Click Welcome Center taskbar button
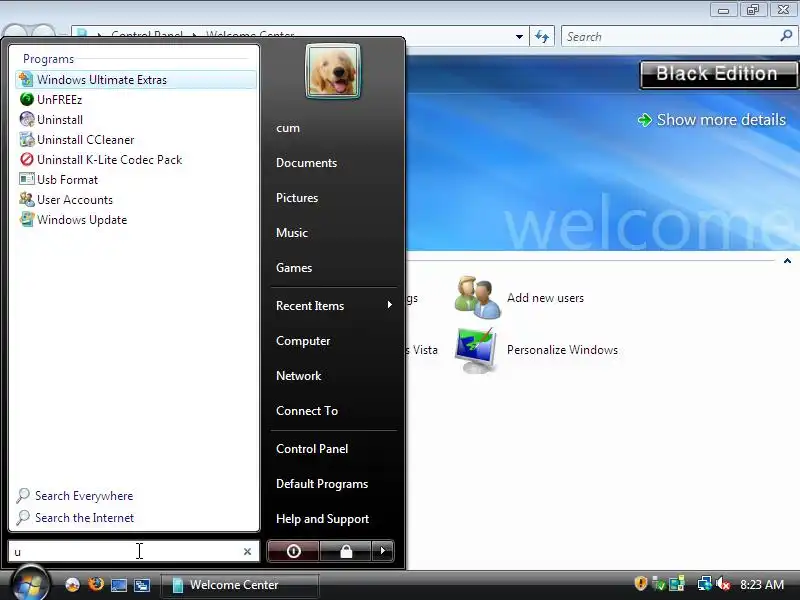 point(240,585)
